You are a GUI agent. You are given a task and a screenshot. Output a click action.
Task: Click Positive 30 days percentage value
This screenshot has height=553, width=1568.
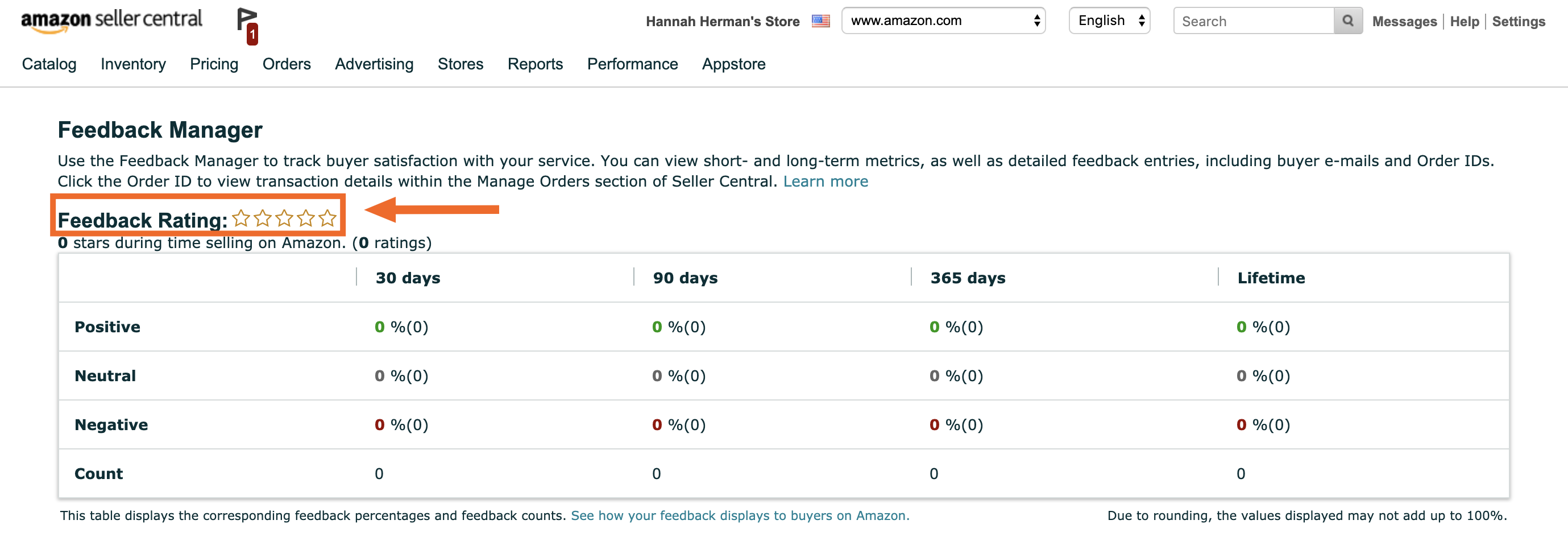point(402,327)
